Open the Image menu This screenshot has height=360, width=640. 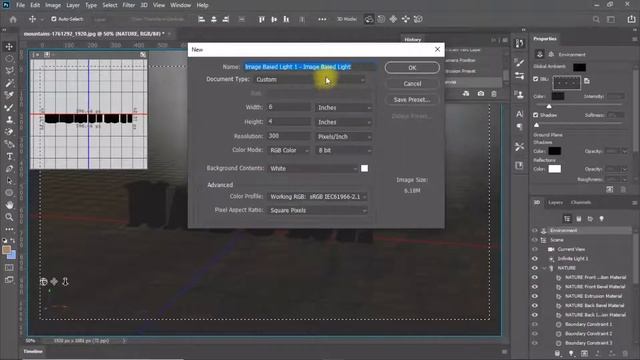click(53, 5)
